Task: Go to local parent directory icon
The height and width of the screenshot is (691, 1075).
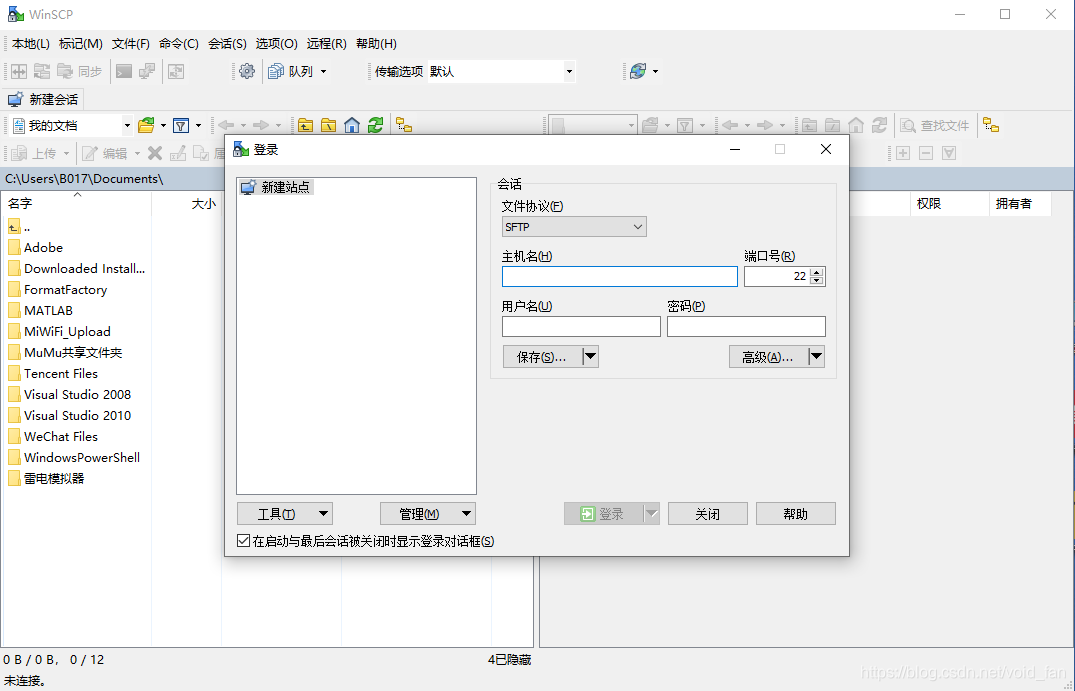Action: tap(305, 125)
